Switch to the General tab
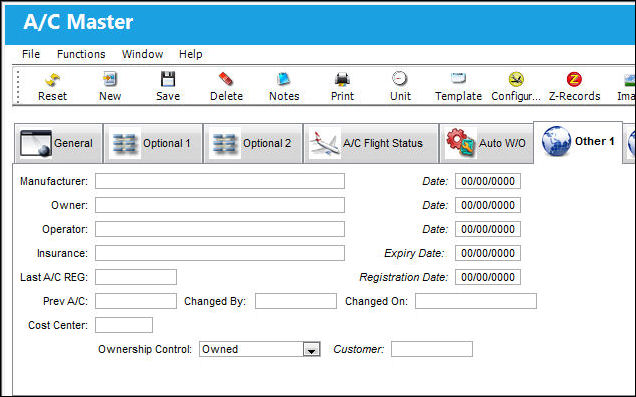636x397 pixels. click(58, 144)
